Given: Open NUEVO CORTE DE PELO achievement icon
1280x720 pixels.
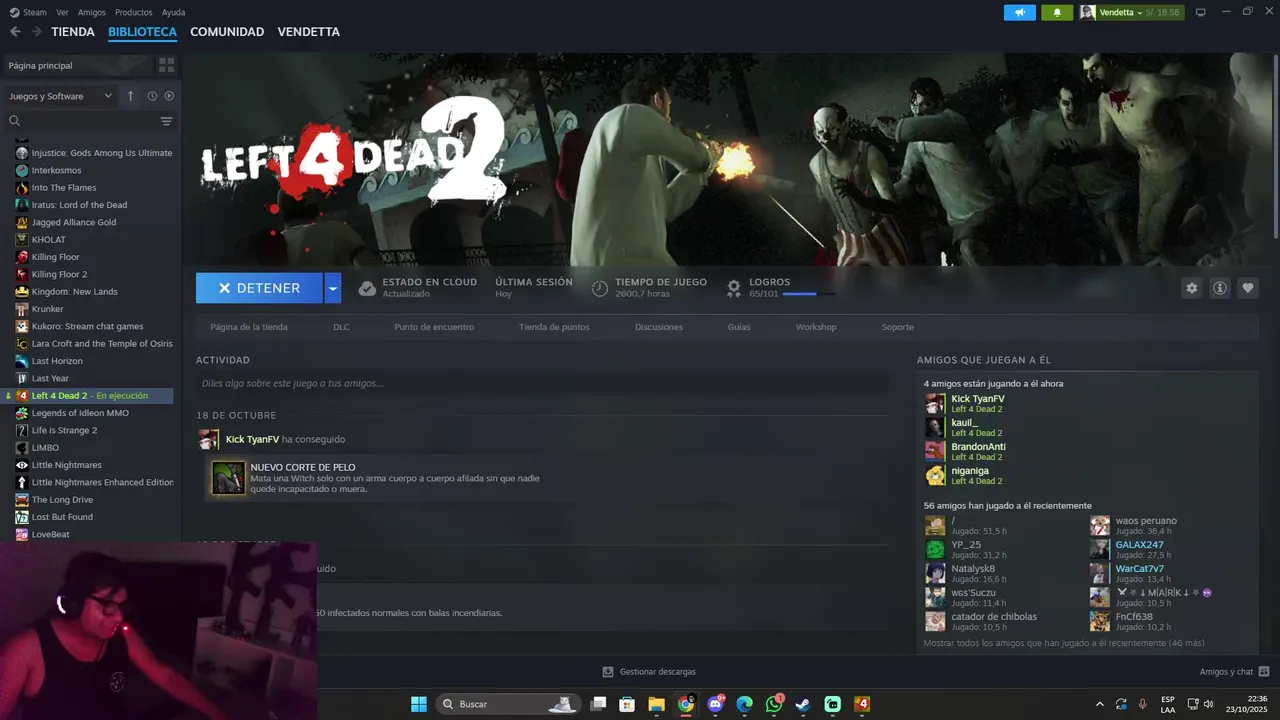Looking at the screenshot, I should tap(228, 479).
